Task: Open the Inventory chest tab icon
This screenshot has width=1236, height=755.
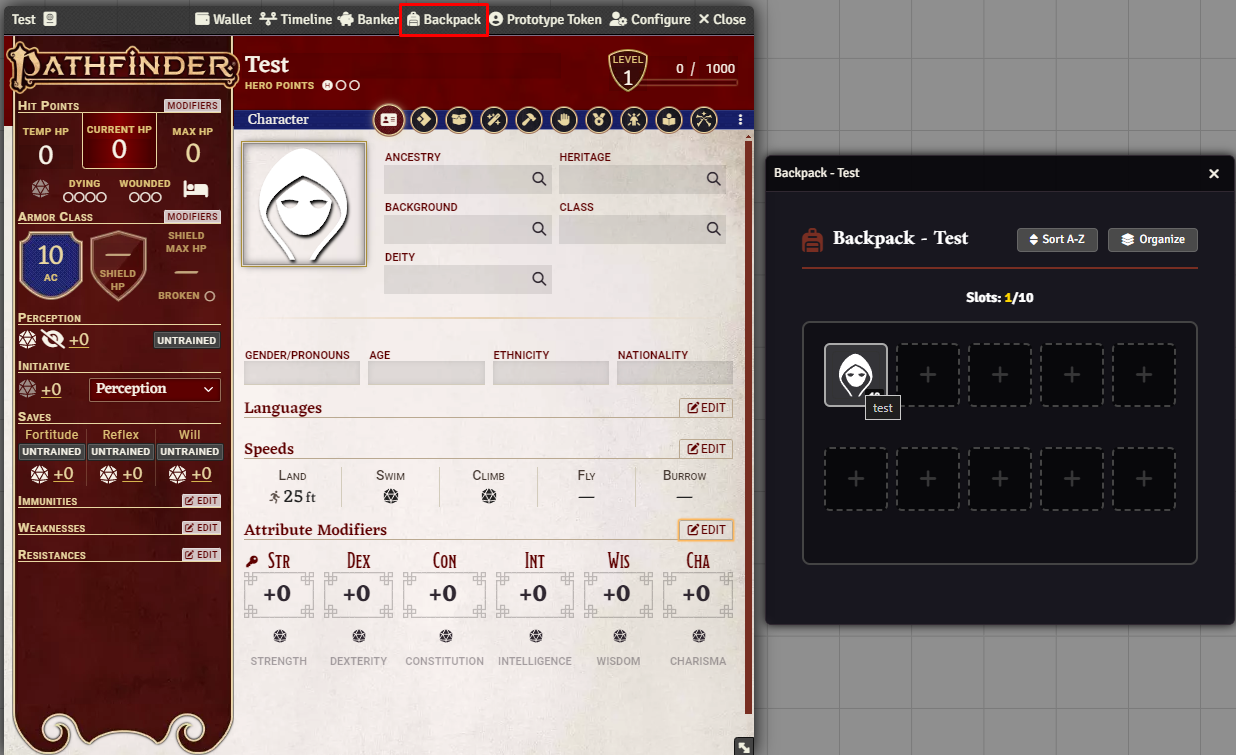Action: (459, 120)
